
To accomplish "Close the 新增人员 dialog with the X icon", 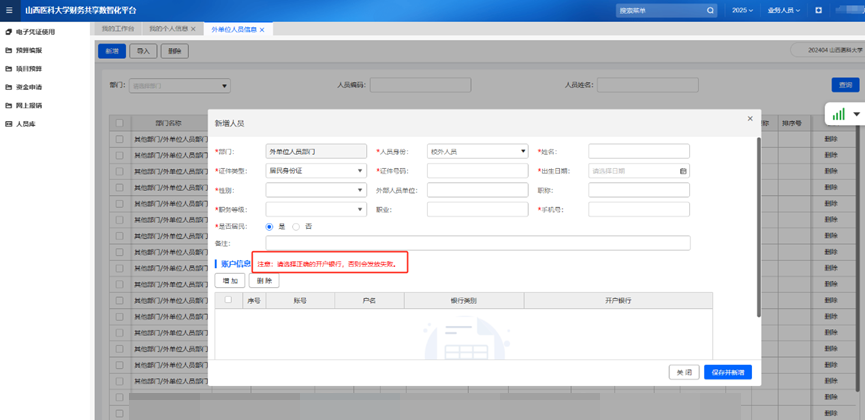I will tap(750, 119).
